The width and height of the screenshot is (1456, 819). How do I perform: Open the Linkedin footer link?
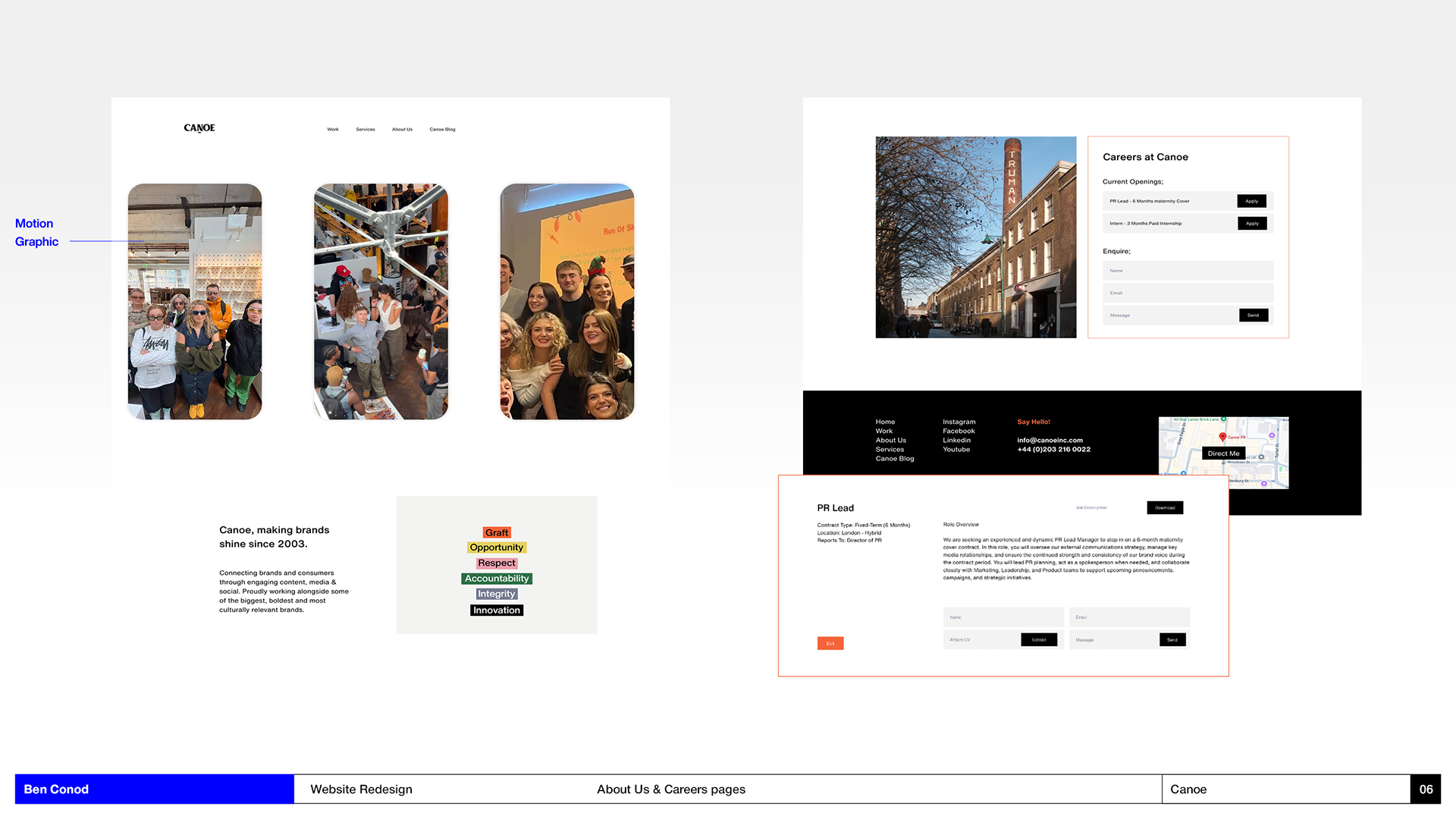(x=956, y=441)
